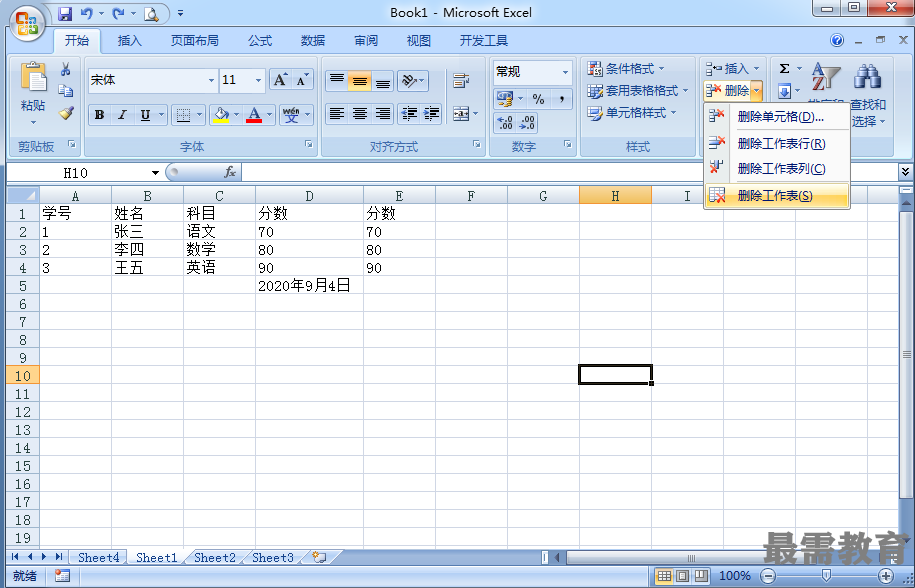The height and width of the screenshot is (588, 915).
Task: Set top vertical alignment
Action: click(337, 80)
